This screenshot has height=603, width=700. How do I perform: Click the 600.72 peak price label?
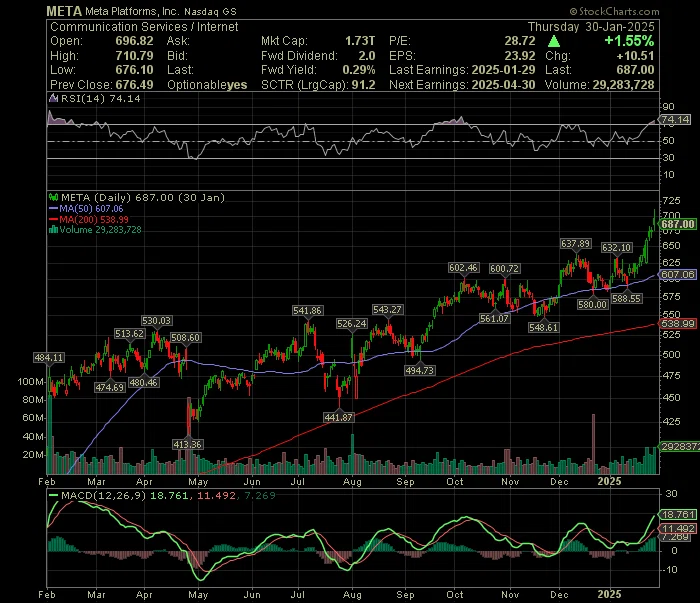click(x=504, y=269)
